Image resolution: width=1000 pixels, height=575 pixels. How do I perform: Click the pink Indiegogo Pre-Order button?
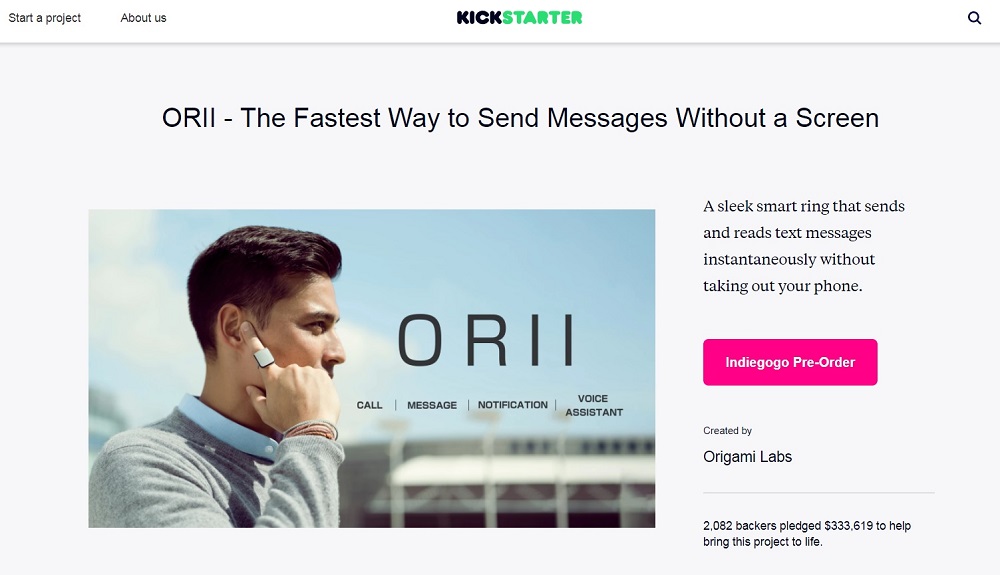(x=790, y=362)
